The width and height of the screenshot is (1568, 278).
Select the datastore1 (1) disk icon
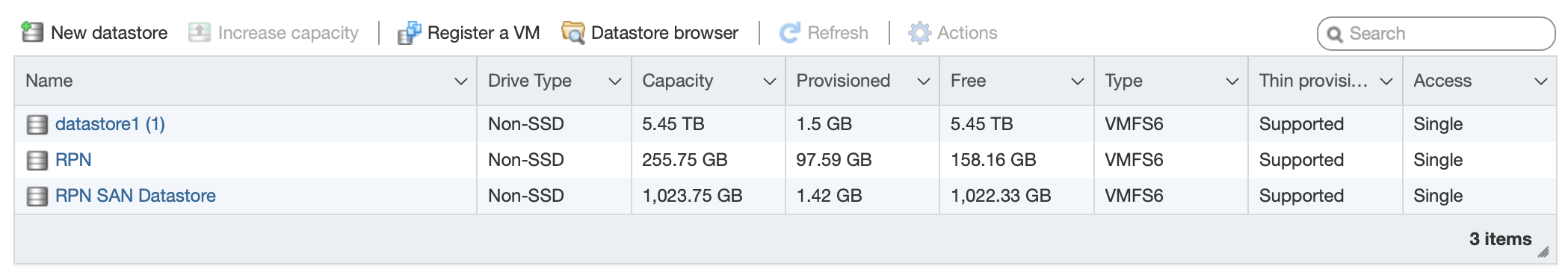(37, 124)
